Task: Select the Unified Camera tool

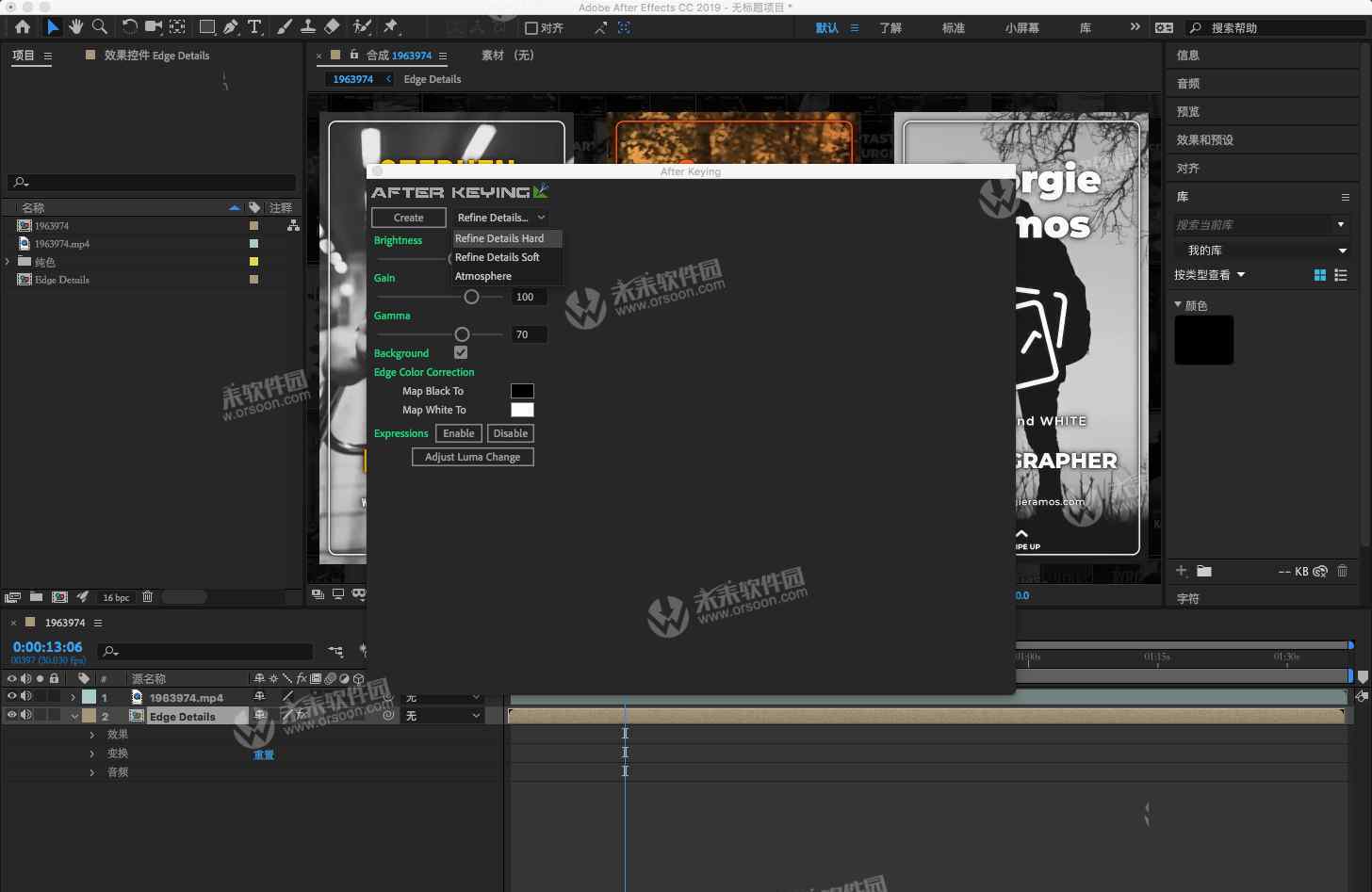Action: (x=153, y=27)
